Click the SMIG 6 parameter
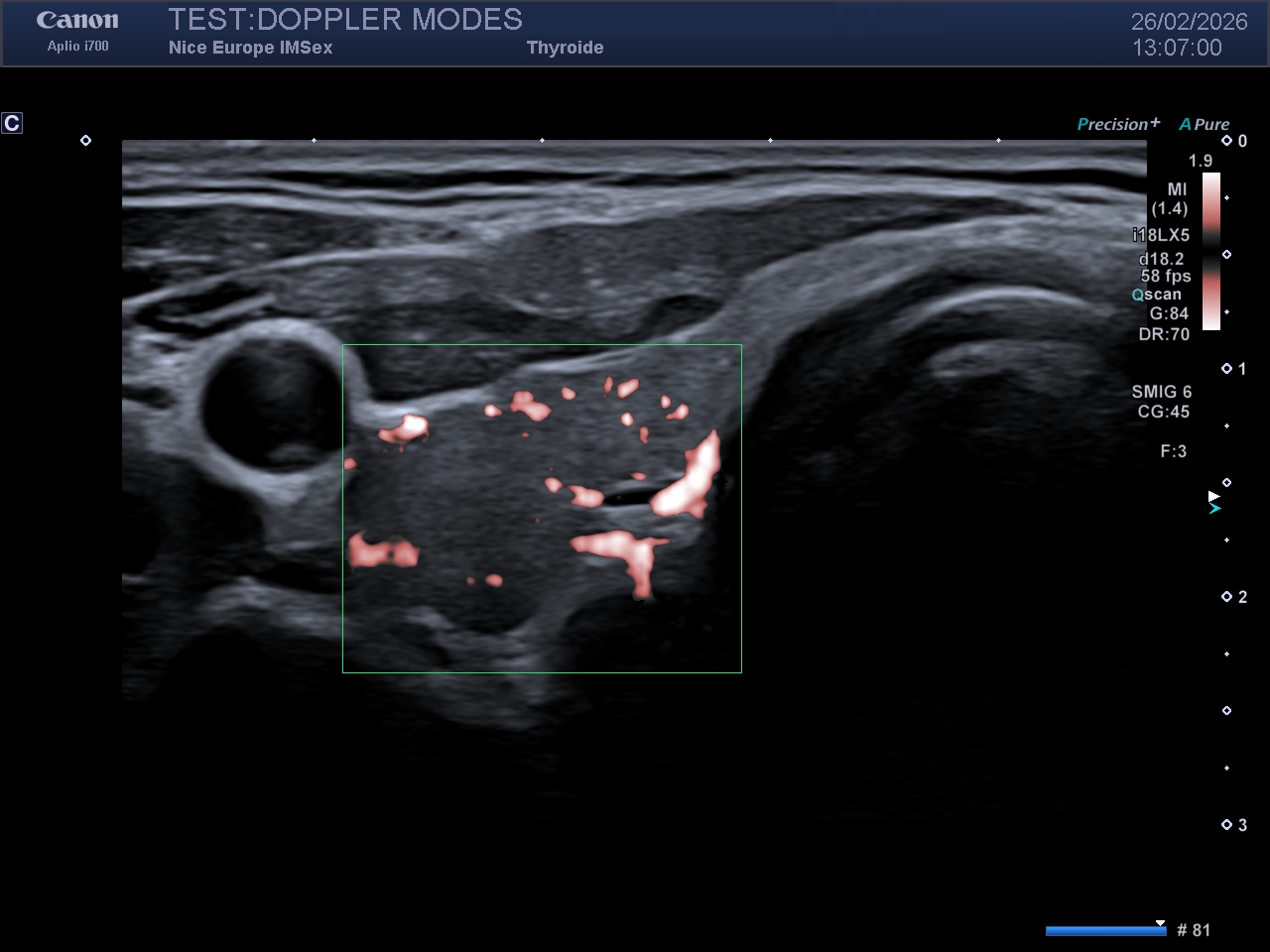Image resolution: width=1270 pixels, height=952 pixels. (1161, 392)
